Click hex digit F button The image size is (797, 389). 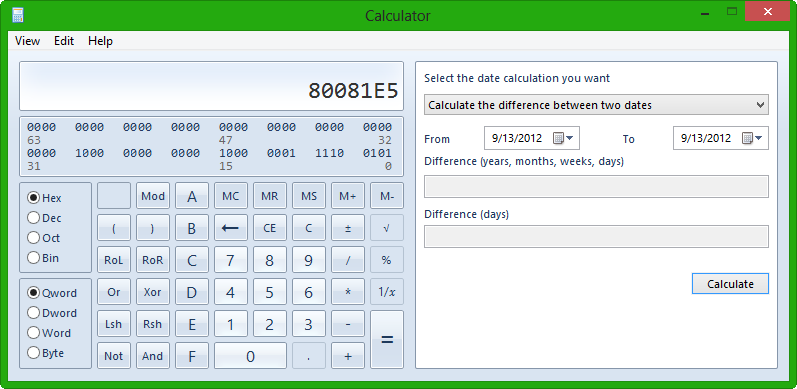[192, 356]
